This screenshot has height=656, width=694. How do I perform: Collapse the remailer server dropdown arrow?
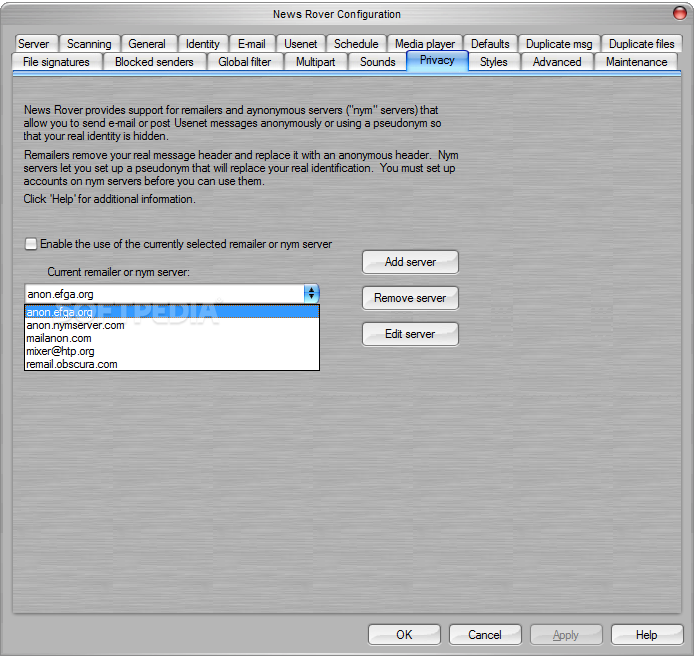pos(312,293)
